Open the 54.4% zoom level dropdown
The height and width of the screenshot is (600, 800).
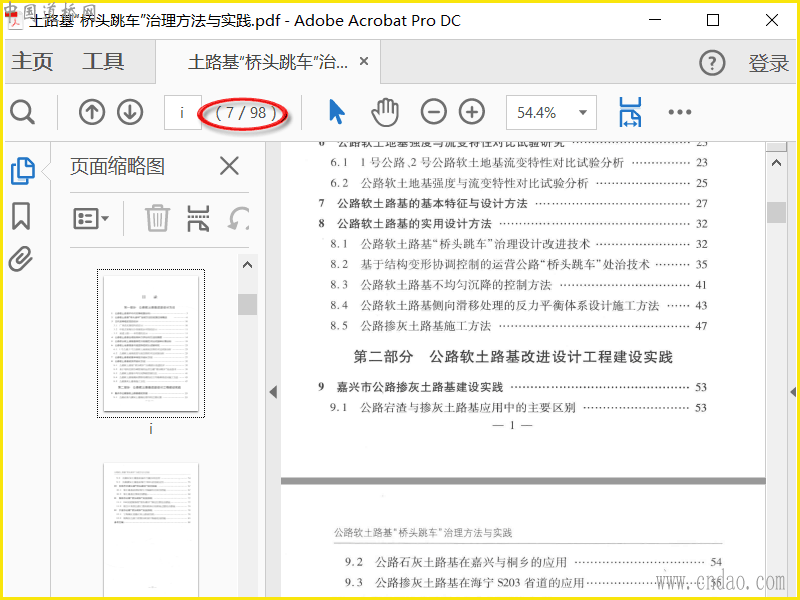551,112
